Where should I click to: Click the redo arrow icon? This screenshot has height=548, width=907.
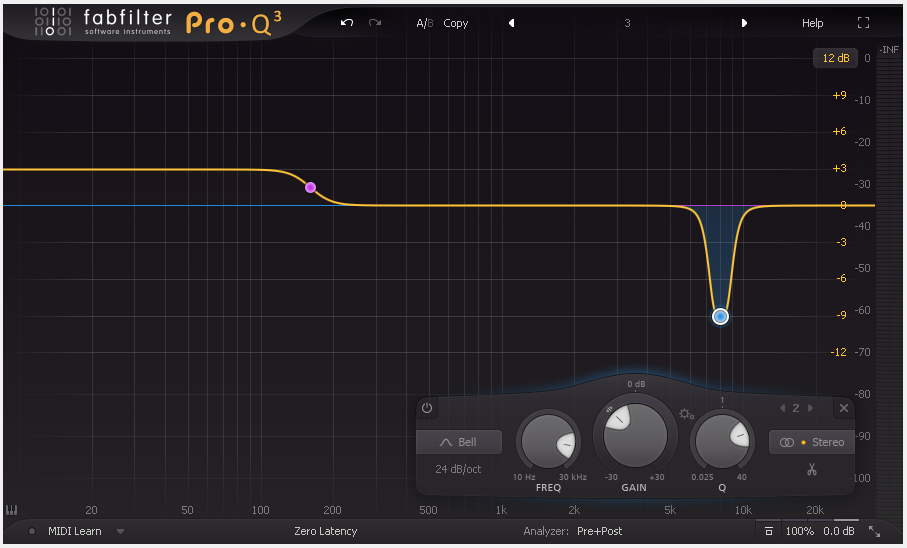coord(375,23)
